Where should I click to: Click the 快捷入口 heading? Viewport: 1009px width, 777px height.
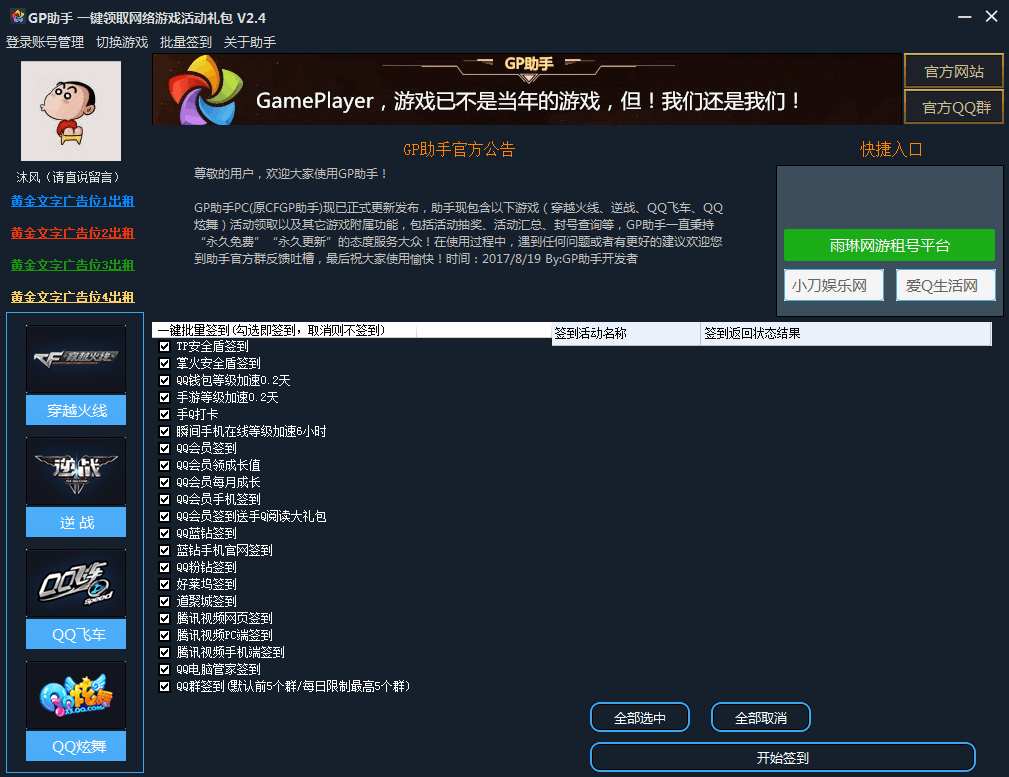[x=891, y=149]
